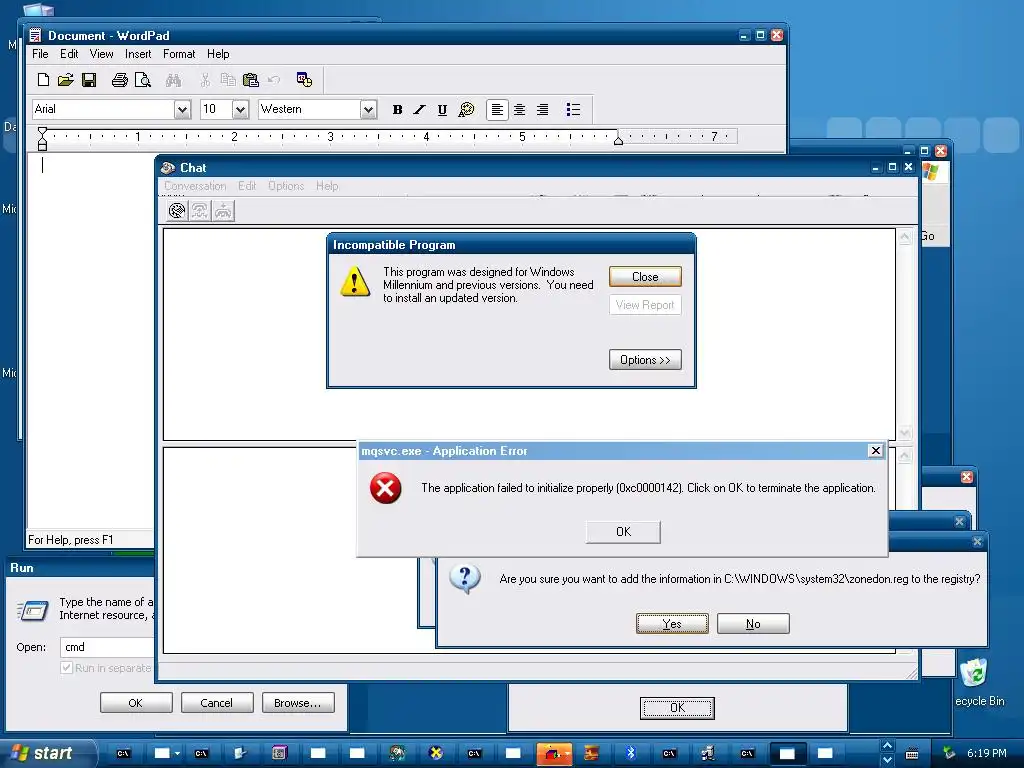Click the Answer icon in Chat toolbar
This screenshot has height=768, width=1024.
click(x=200, y=210)
